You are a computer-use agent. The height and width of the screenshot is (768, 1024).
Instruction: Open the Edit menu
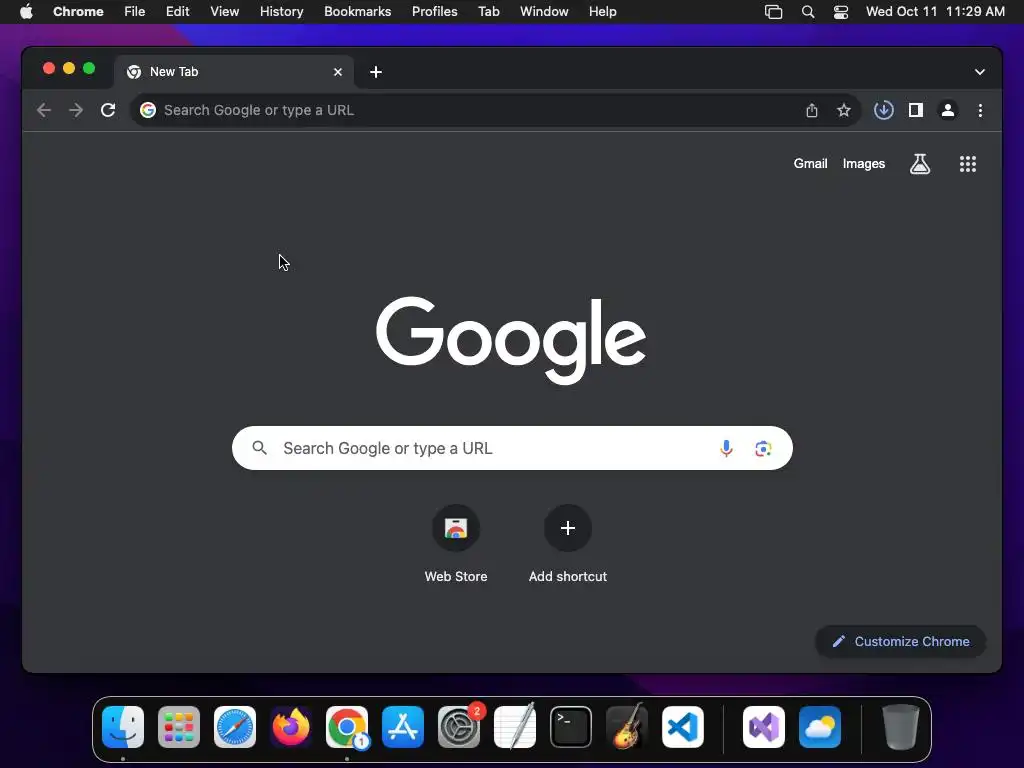click(177, 12)
